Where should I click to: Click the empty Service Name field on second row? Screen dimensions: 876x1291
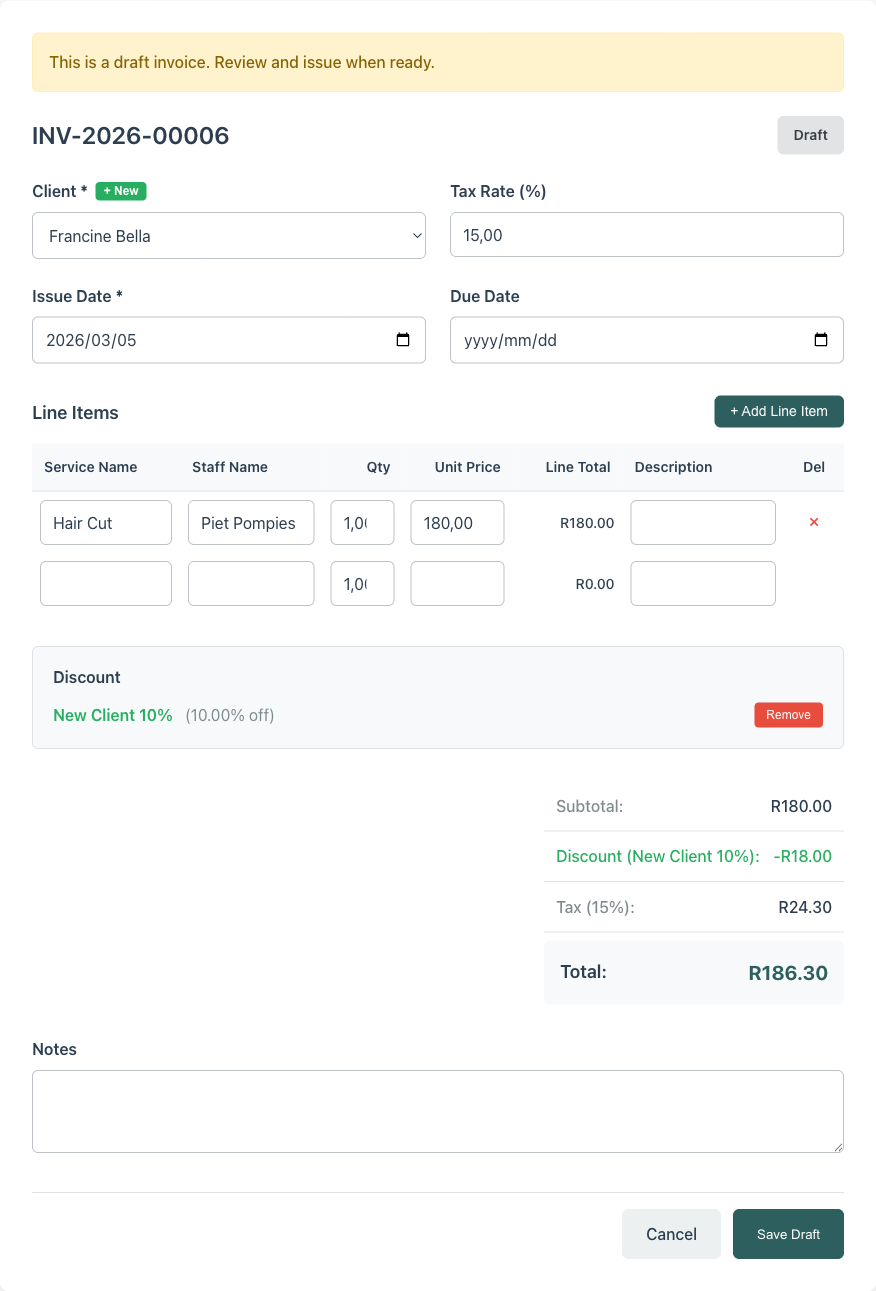point(105,583)
